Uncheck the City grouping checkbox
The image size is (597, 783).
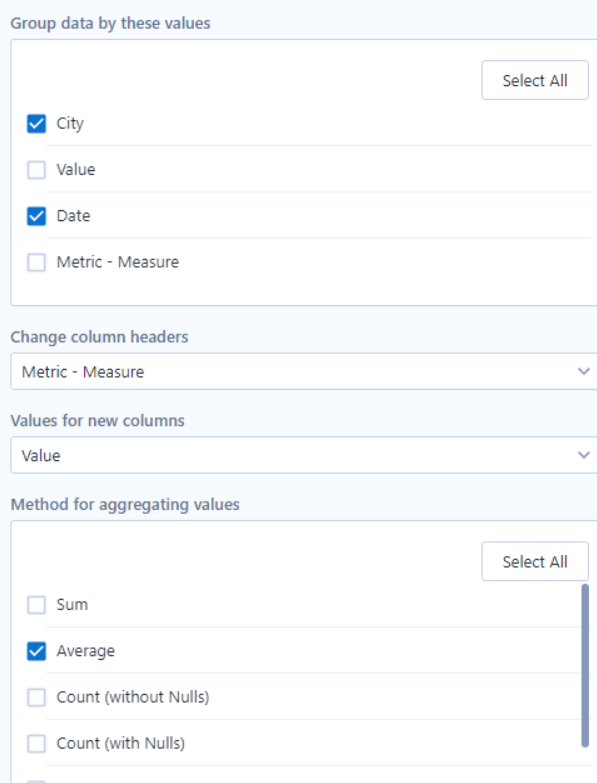[x=36, y=123]
